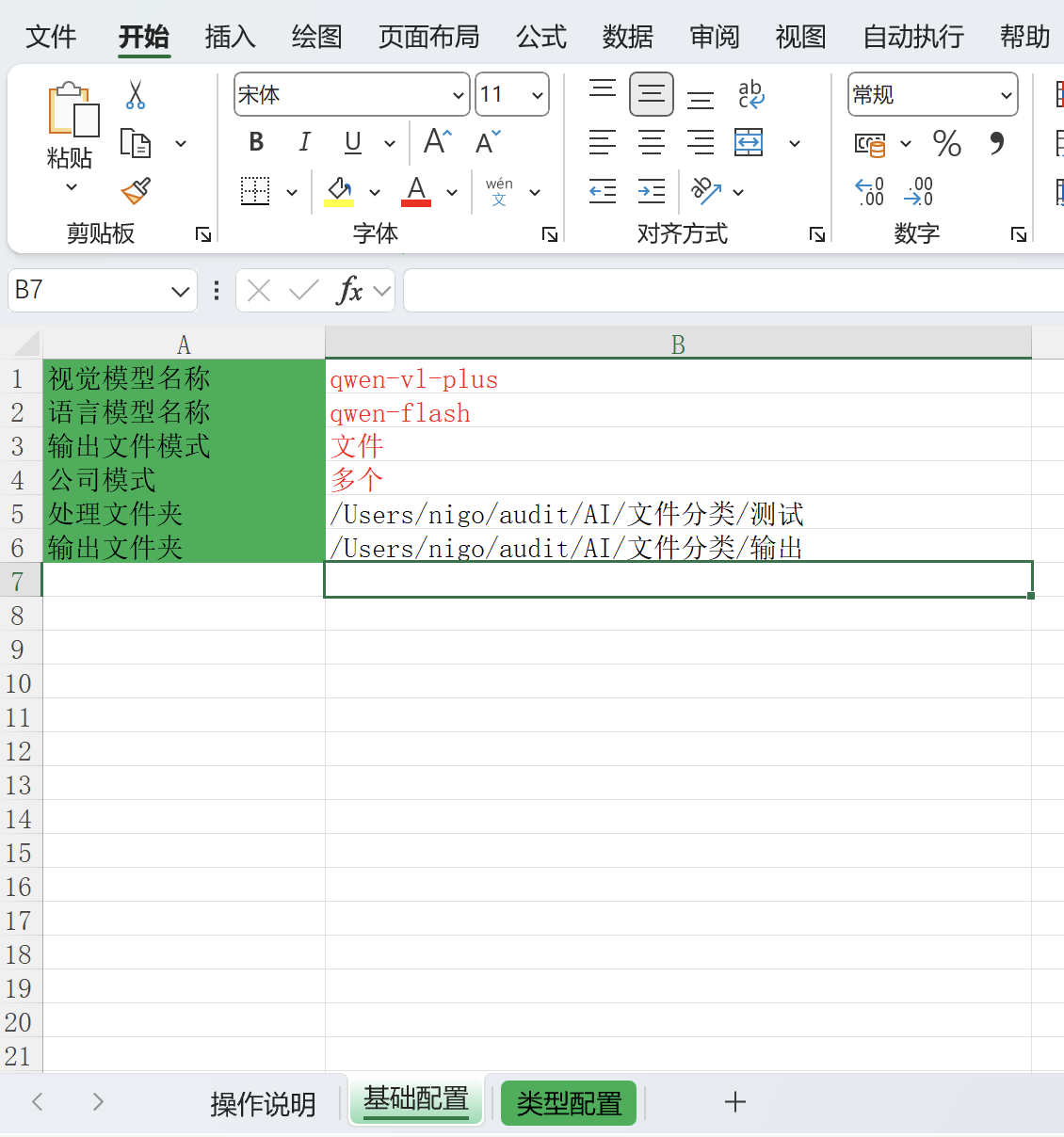1064x1137 pixels.
Task: Click the Merge and Center icon
Action: click(750, 143)
